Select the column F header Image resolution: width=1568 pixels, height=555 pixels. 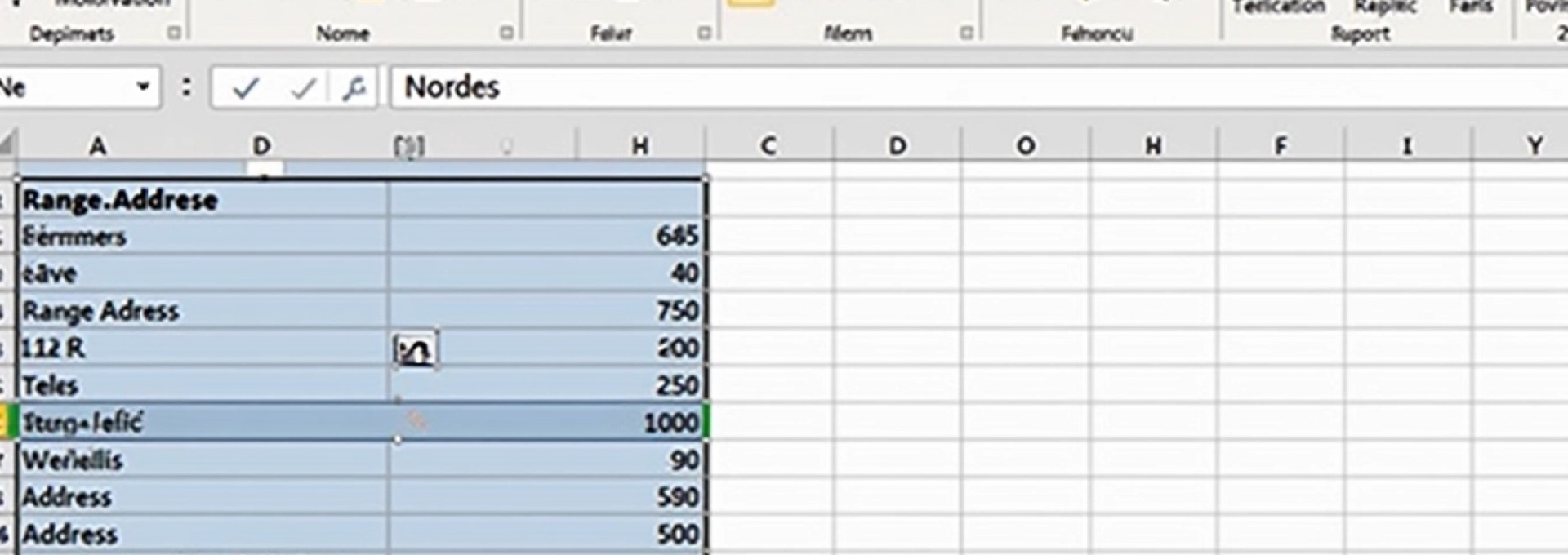tap(1281, 146)
